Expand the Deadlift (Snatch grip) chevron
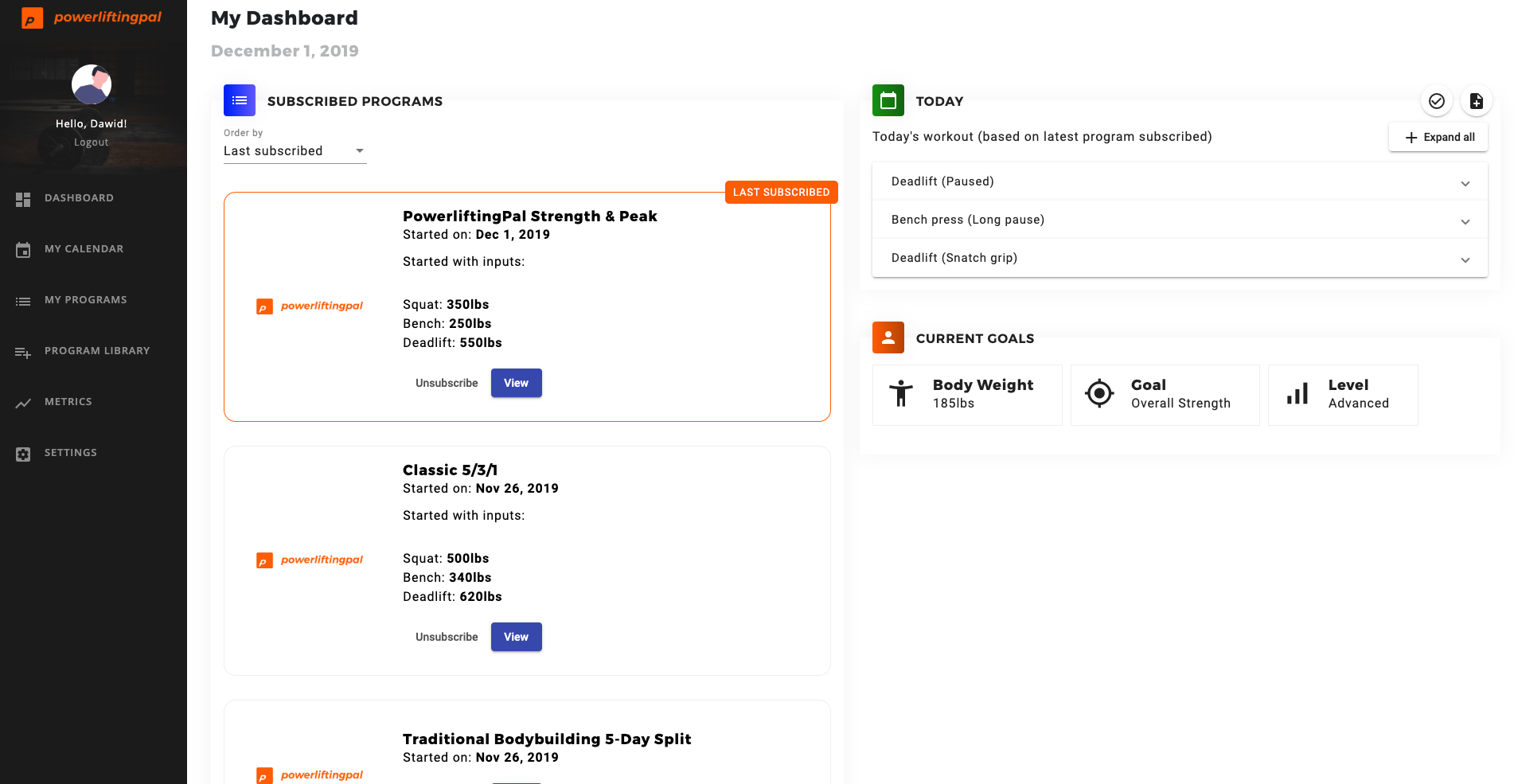The width and height of the screenshot is (1518, 784). coord(1465,260)
